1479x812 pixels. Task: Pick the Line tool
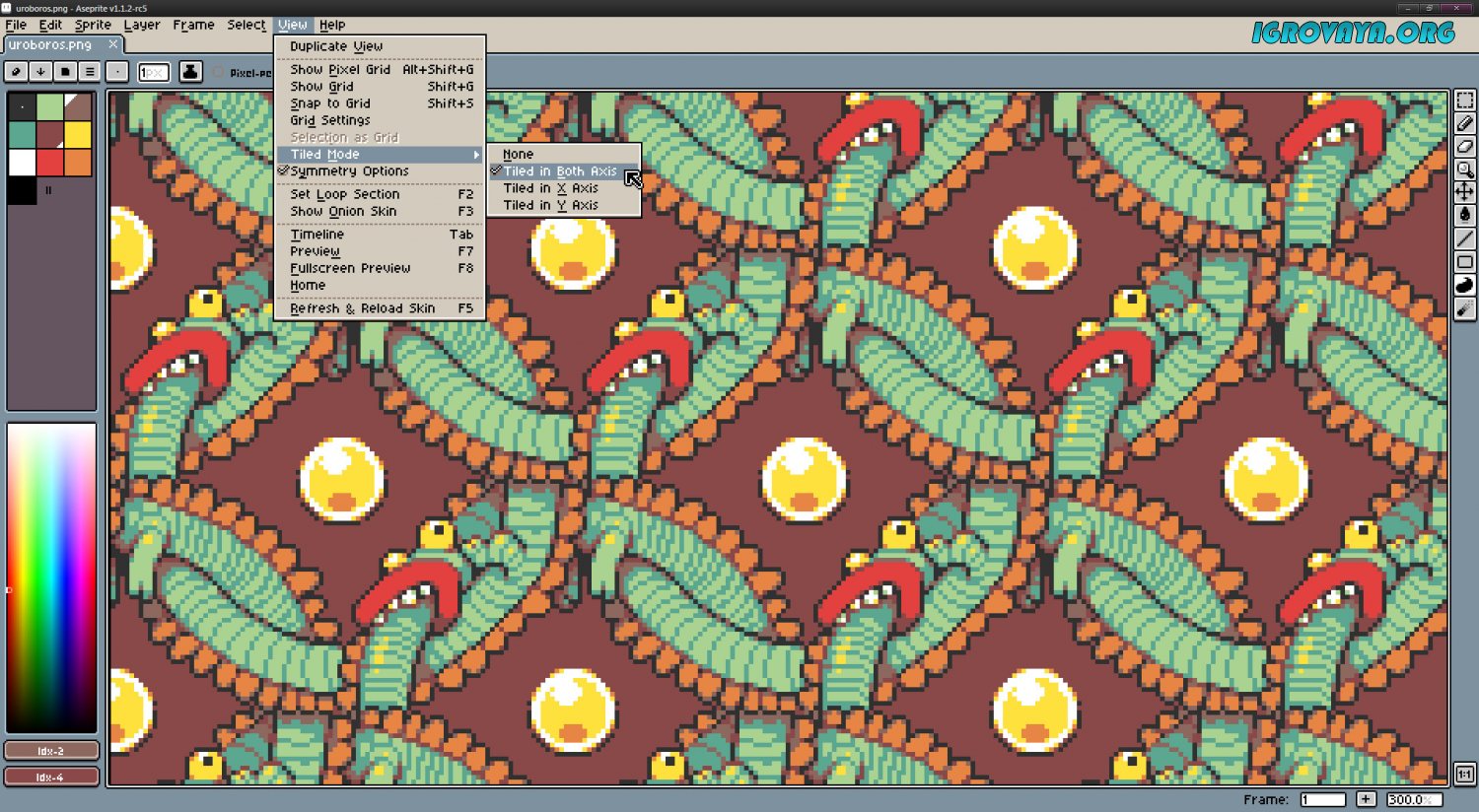pos(1465,238)
